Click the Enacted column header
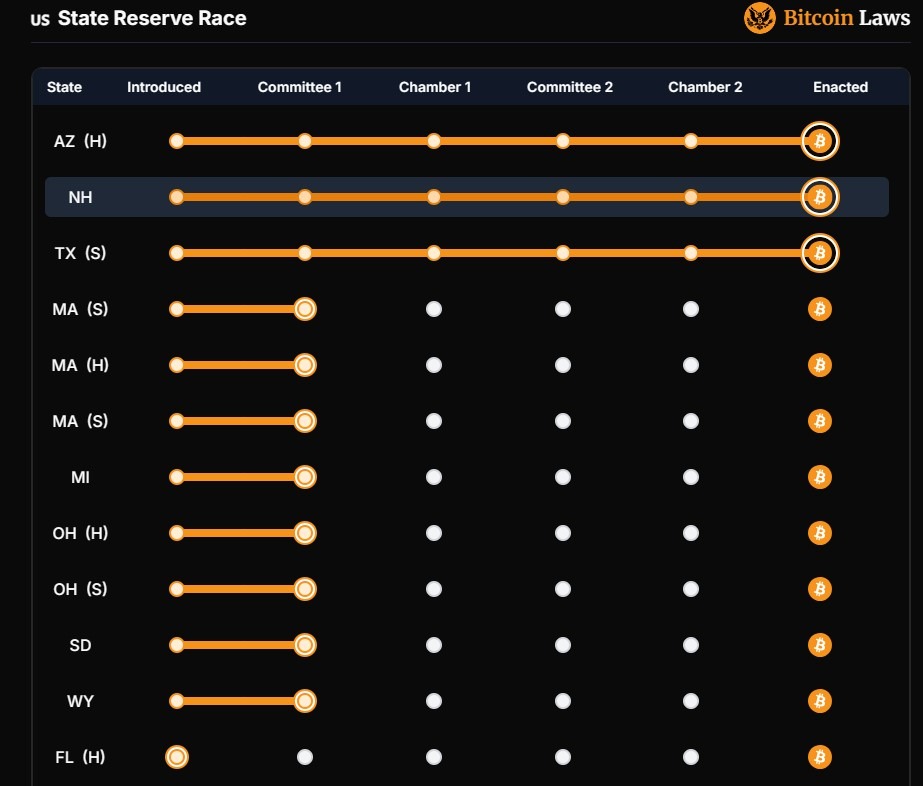 click(x=840, y=87)
